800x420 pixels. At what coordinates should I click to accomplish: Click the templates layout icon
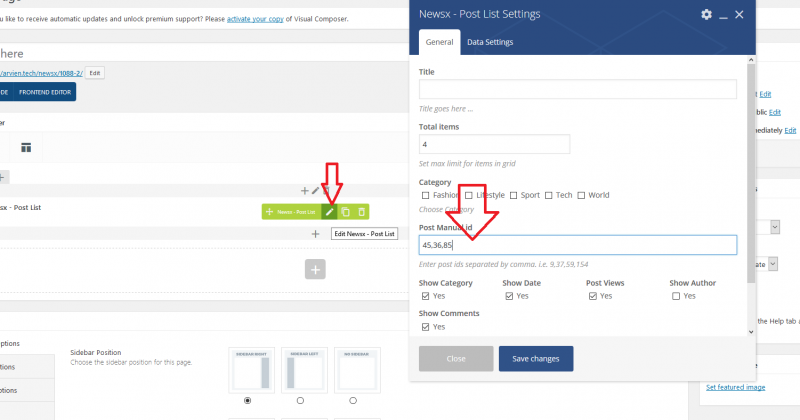pos(26,148)
